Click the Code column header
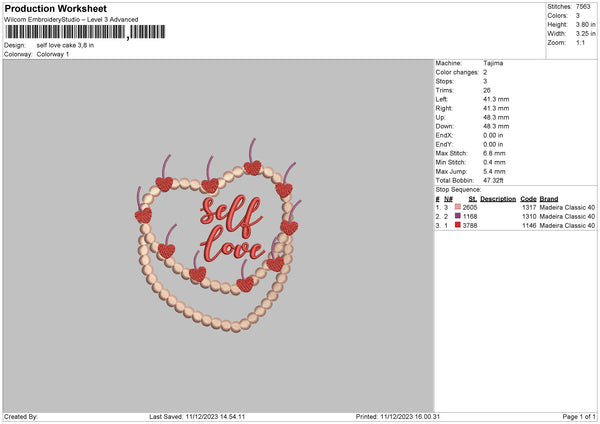The height and width of the screenshot is (424, 600). (x=528, y=199)
